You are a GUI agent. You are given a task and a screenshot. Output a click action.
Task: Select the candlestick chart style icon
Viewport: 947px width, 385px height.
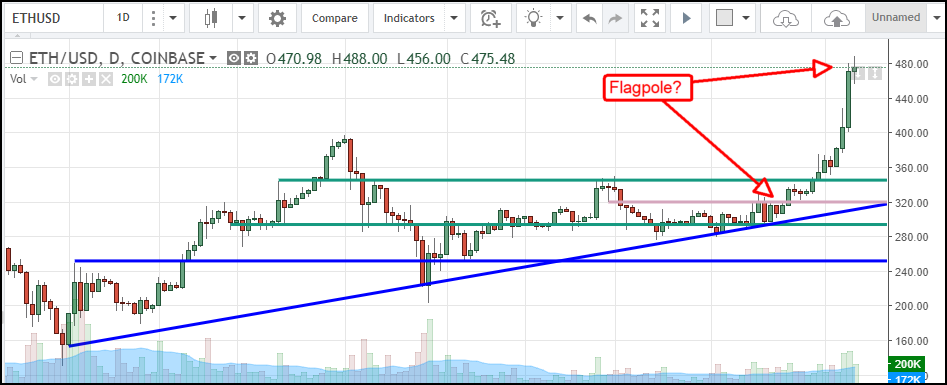[x=210, y=18]
